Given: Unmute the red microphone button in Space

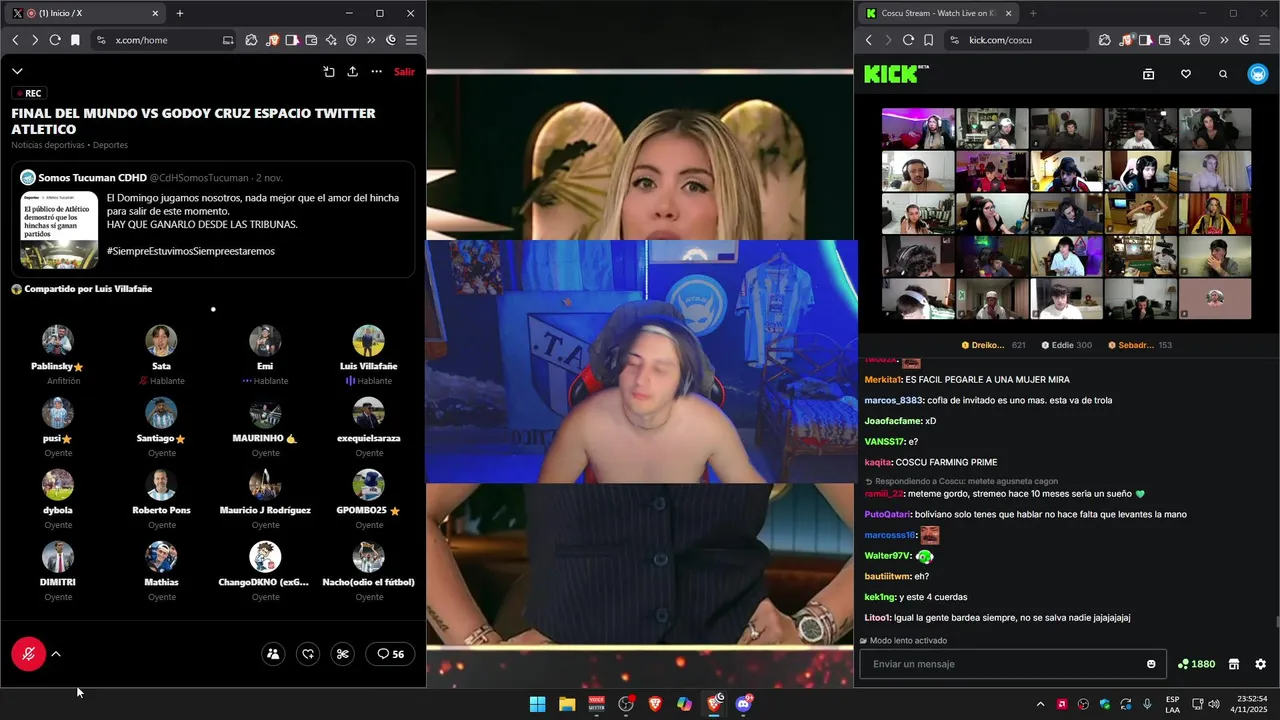Looking at the screenshot, I should click(x=28, y=654).
